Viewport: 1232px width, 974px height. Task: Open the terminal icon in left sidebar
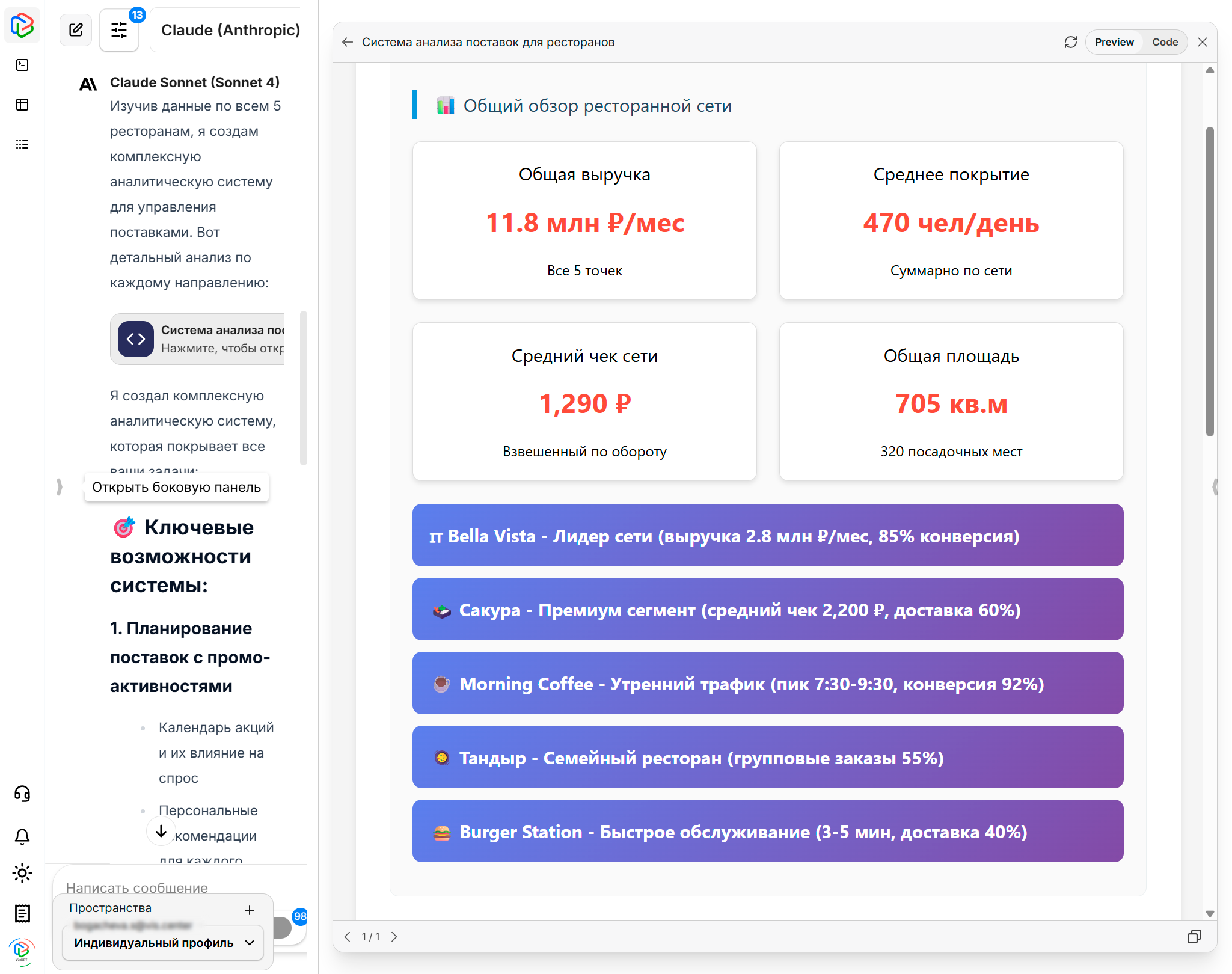tap(22, 65)
